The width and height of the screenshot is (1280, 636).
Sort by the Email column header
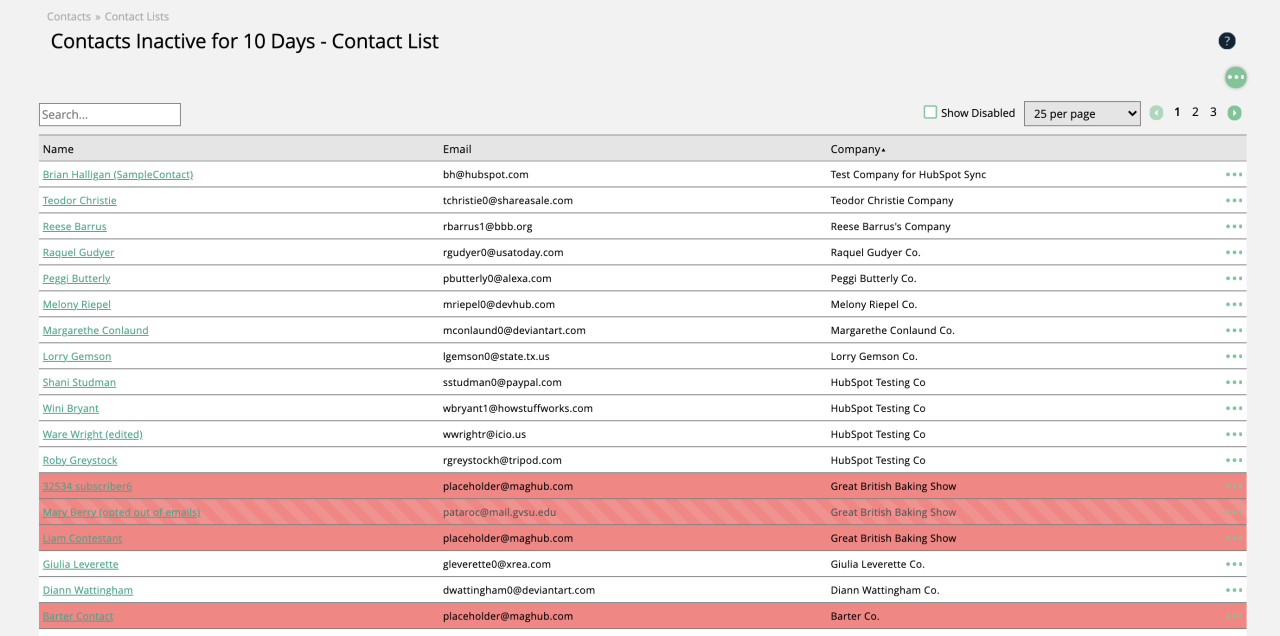click(x=457, y=149)
